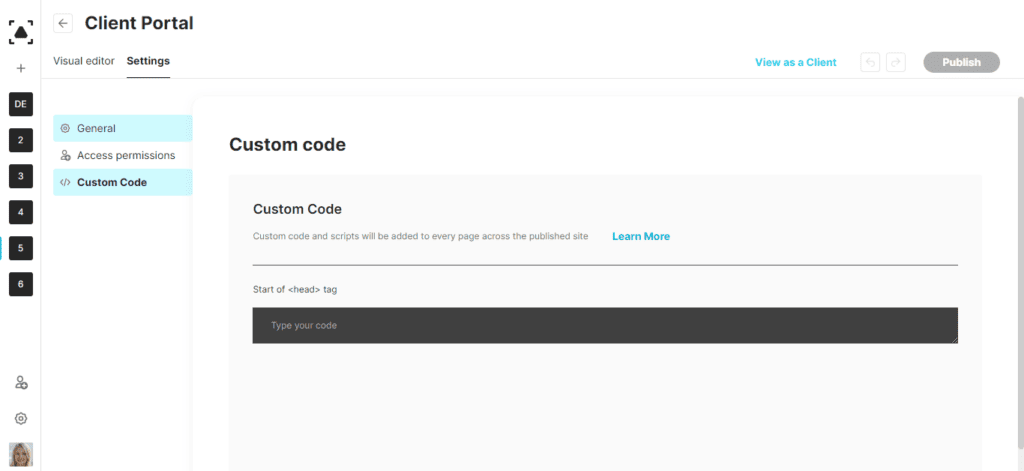Open General settings section

pos(123,129)
